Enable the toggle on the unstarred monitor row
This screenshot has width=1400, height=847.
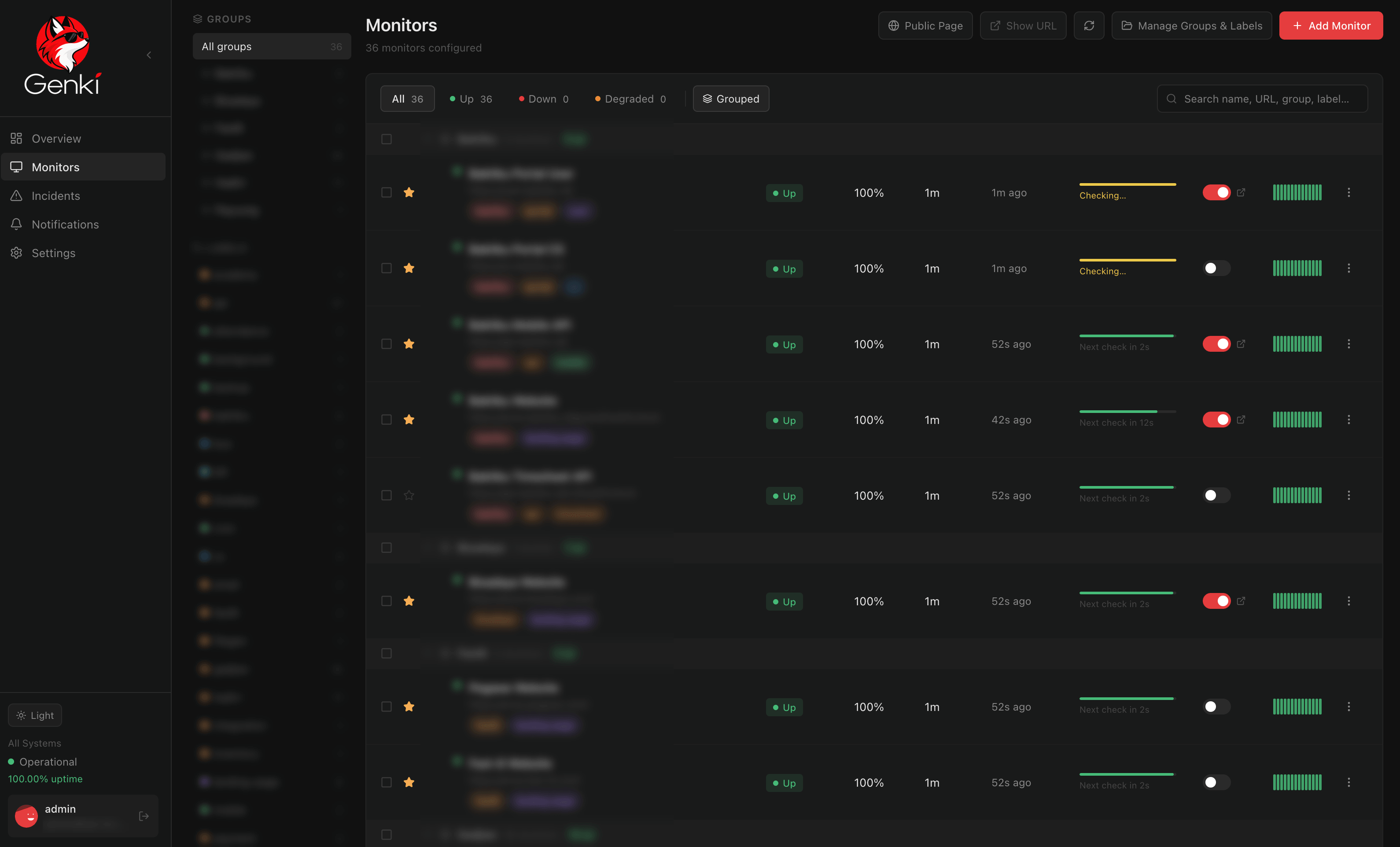1216,495
